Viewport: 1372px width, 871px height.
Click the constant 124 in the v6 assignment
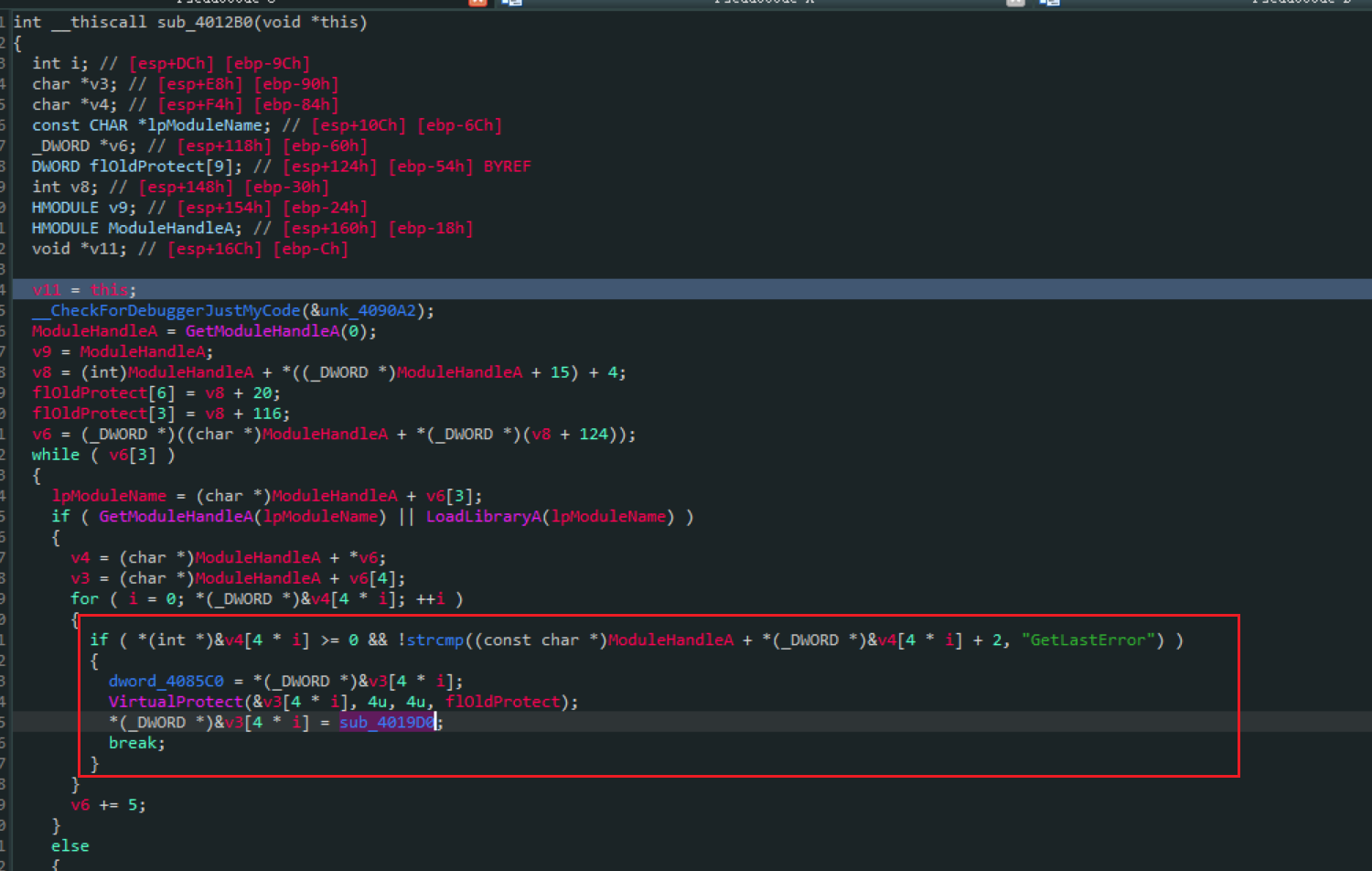tap(594, 435)
